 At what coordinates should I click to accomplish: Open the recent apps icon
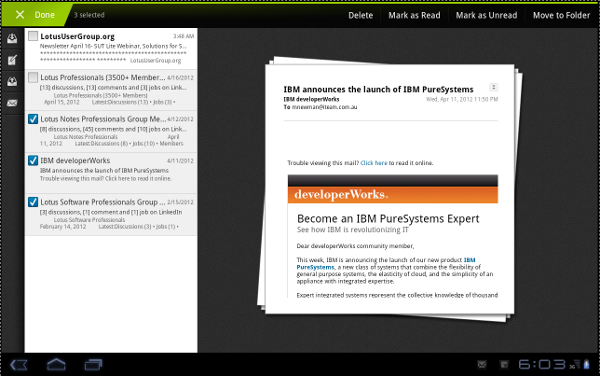pyautogui.click(x=93, y=365)
